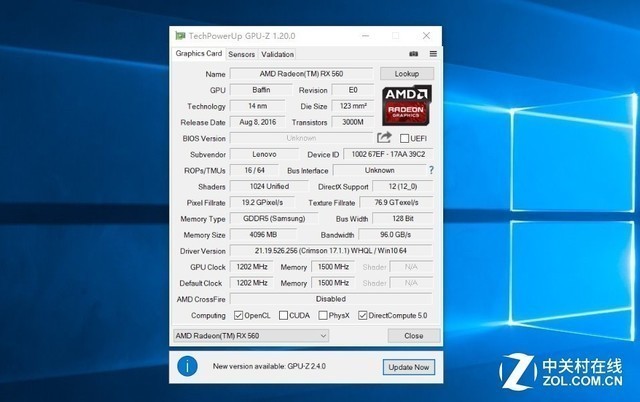Click the GPU-Z title bar app icon
Screen dimensions: 640x402
click(180, 35)
